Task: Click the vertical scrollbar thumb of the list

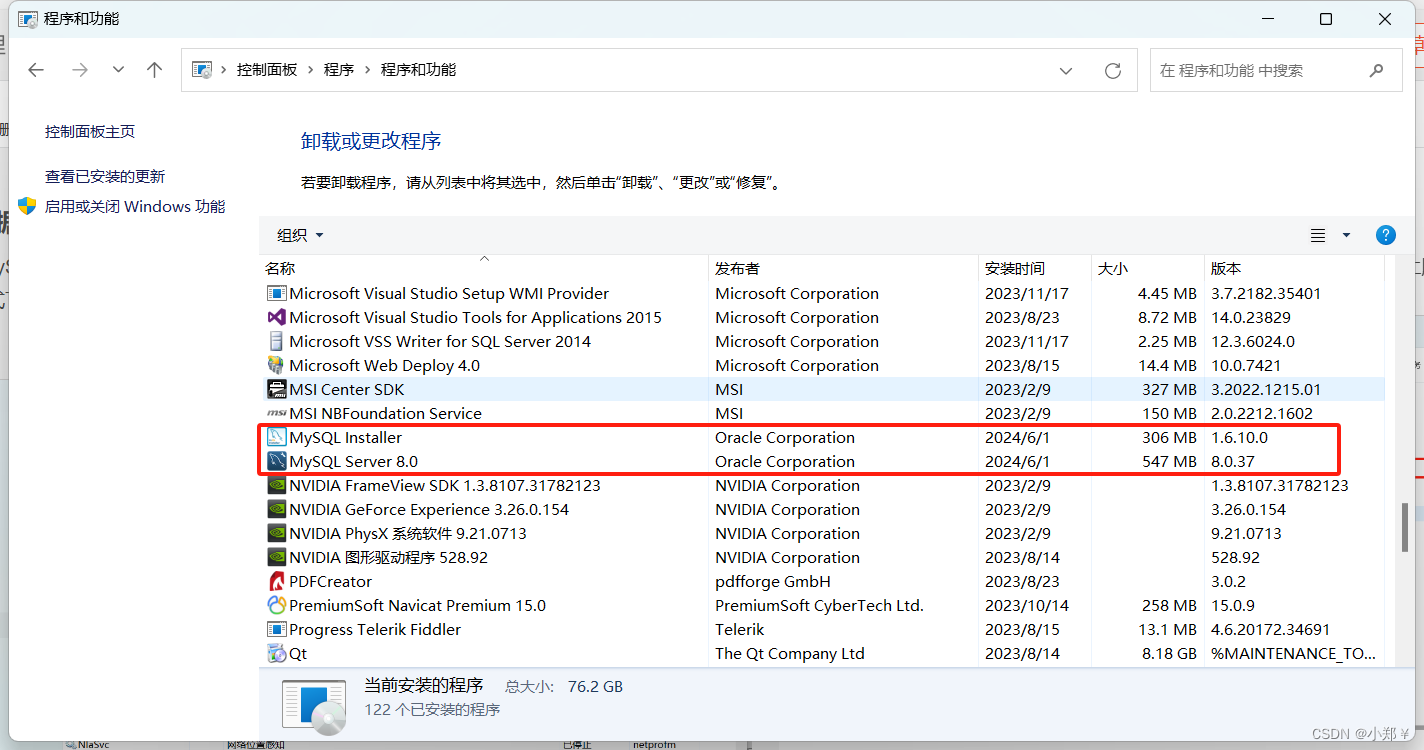Action: (x=1405, y=527)
